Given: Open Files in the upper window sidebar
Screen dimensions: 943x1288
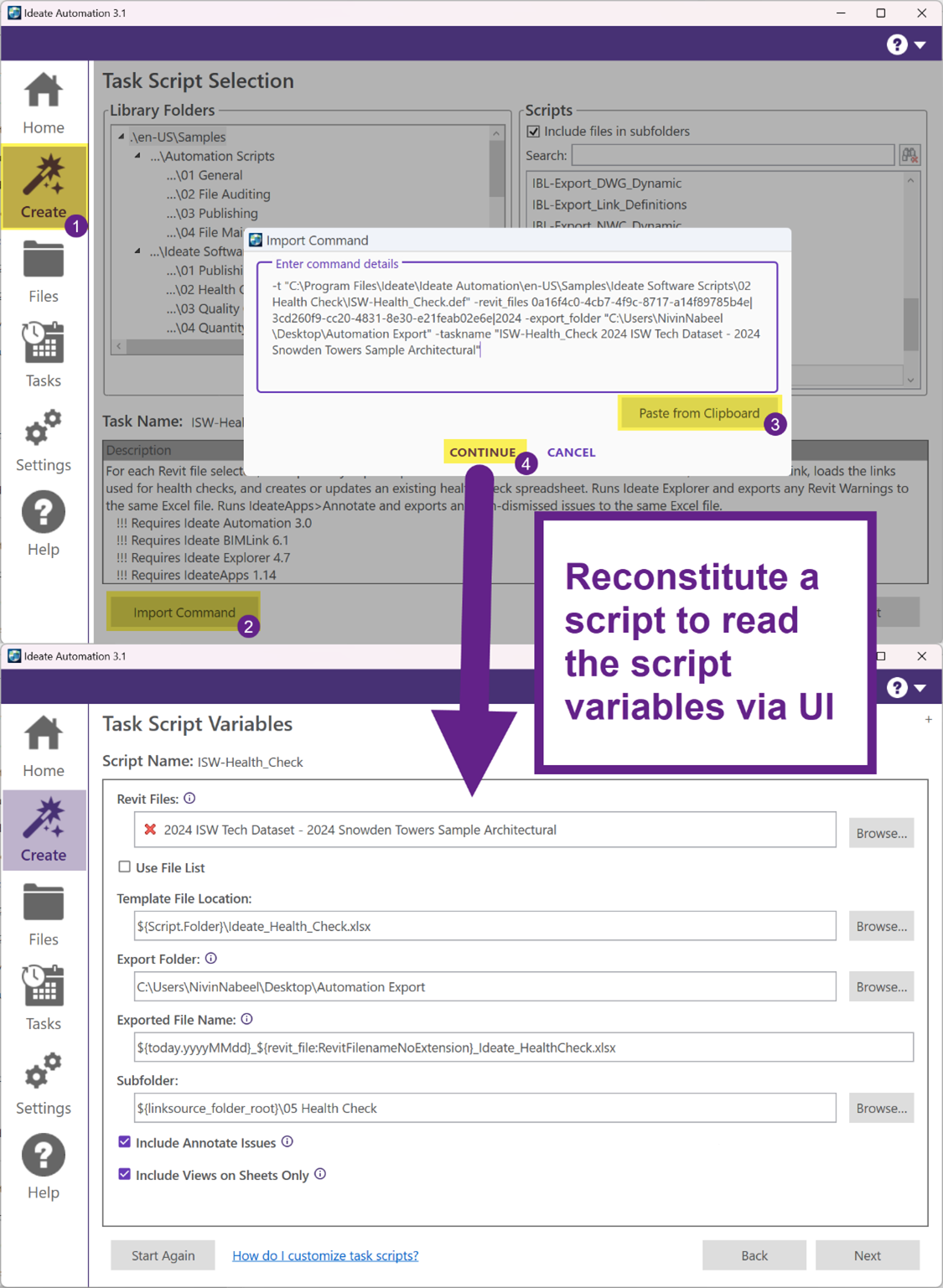Looking at the screenshot, I should pyautogui.click(x=44, y=272).
